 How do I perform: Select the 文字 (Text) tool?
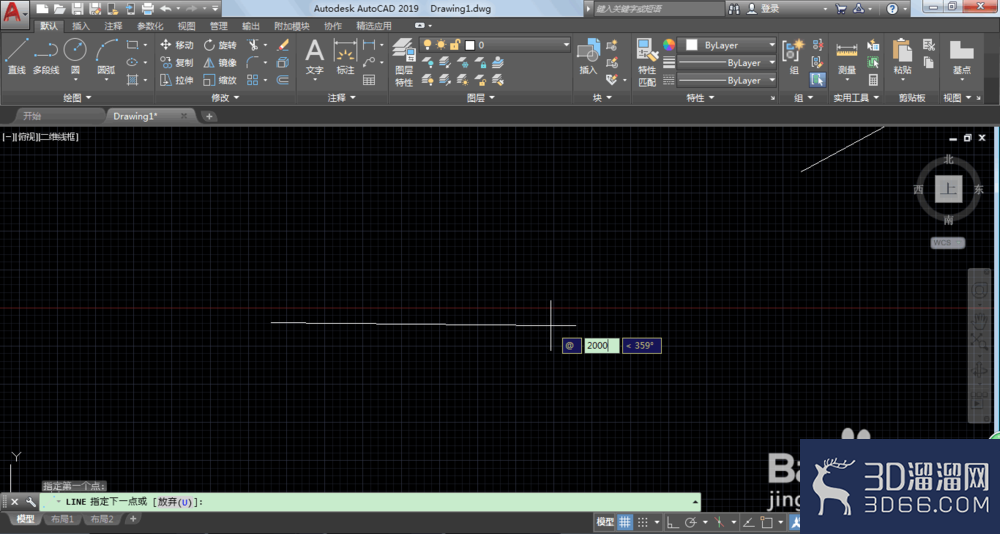click(x=314, y=57)
